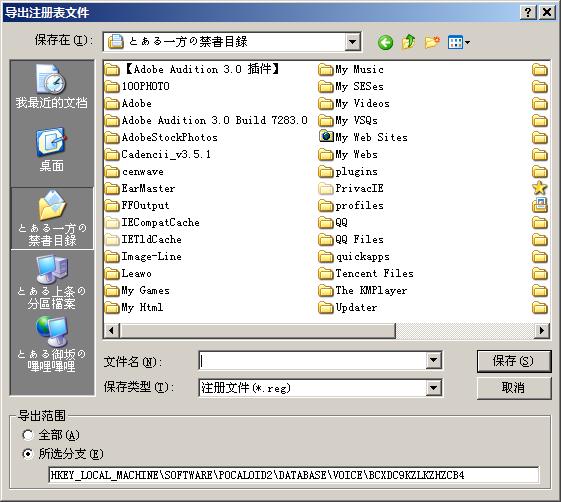Select the My Html folder
561x502 pixels.
[x=134, y=307]
